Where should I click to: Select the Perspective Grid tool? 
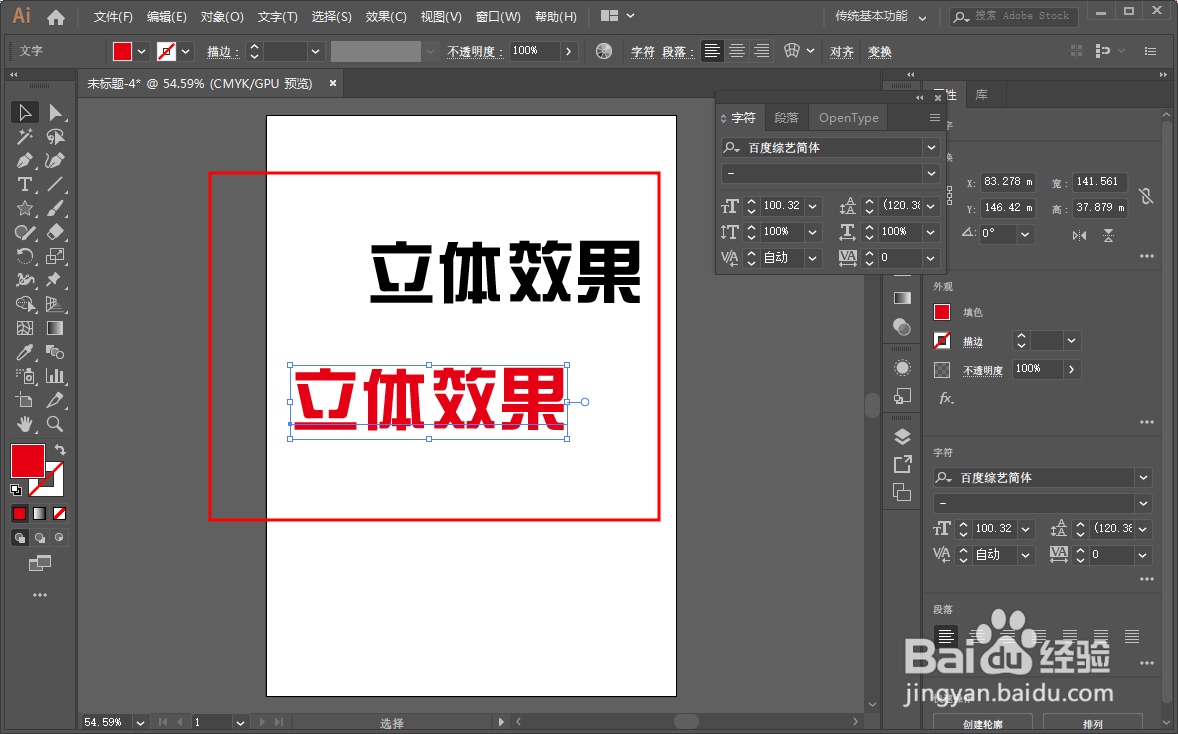coord(55,304)
